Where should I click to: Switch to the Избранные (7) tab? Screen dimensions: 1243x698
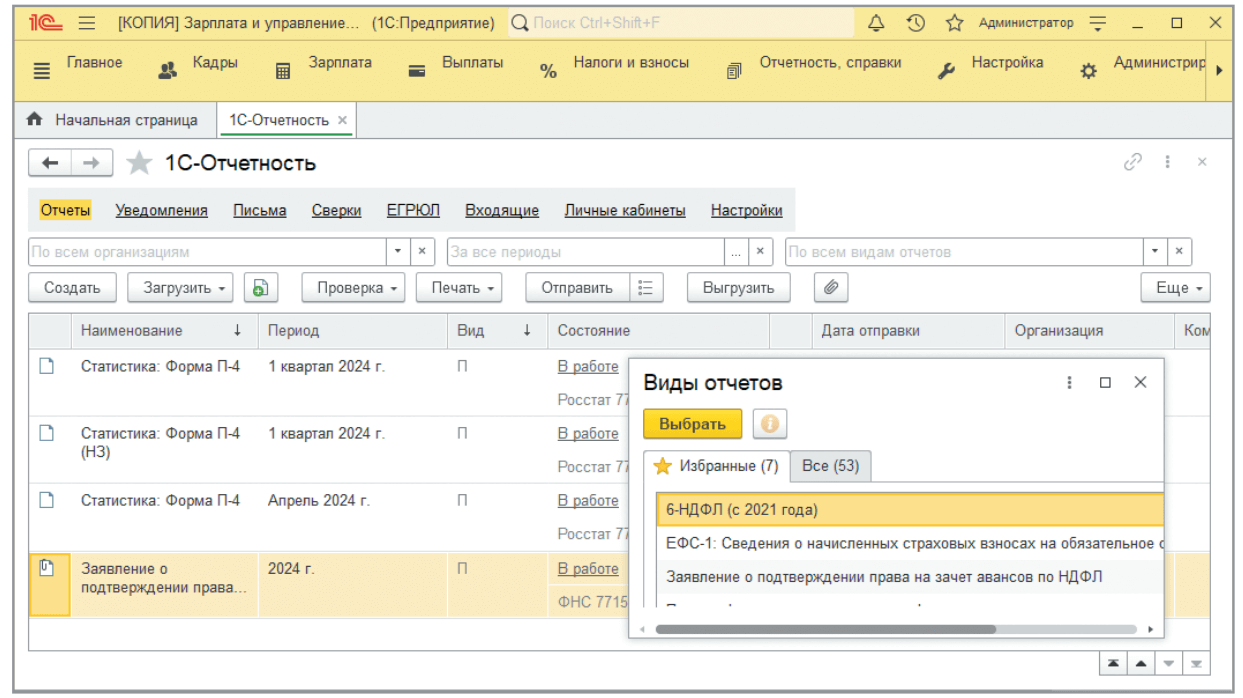coord(717,466)
